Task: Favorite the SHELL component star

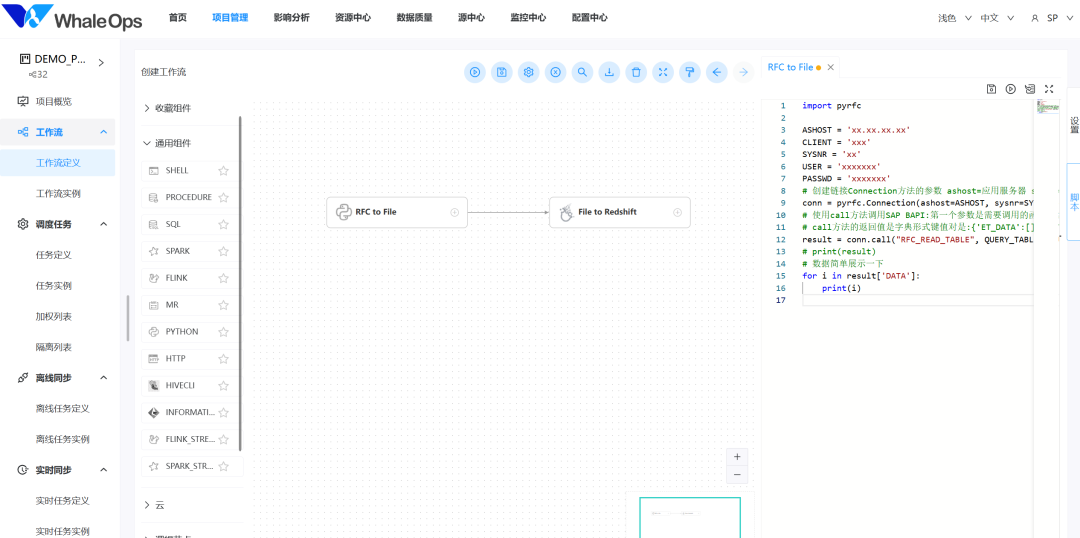Action: pos(223,171)
